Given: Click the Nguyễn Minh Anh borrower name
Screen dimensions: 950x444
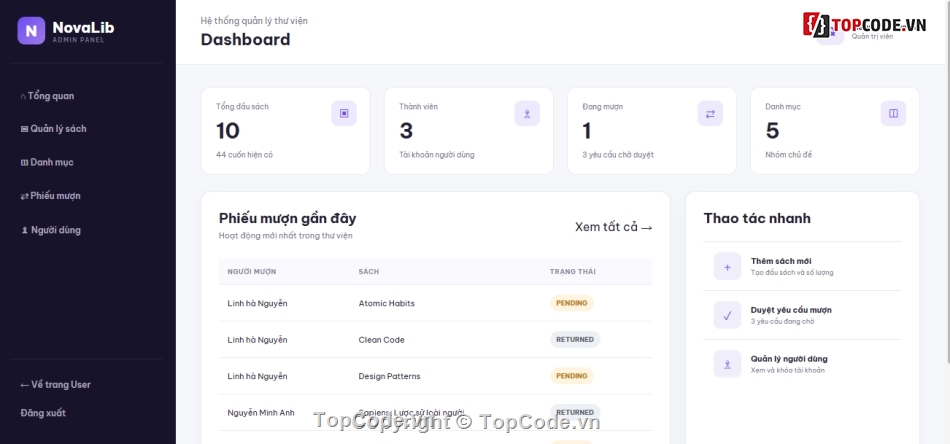Looking at the screenshot, I should 261,413.
